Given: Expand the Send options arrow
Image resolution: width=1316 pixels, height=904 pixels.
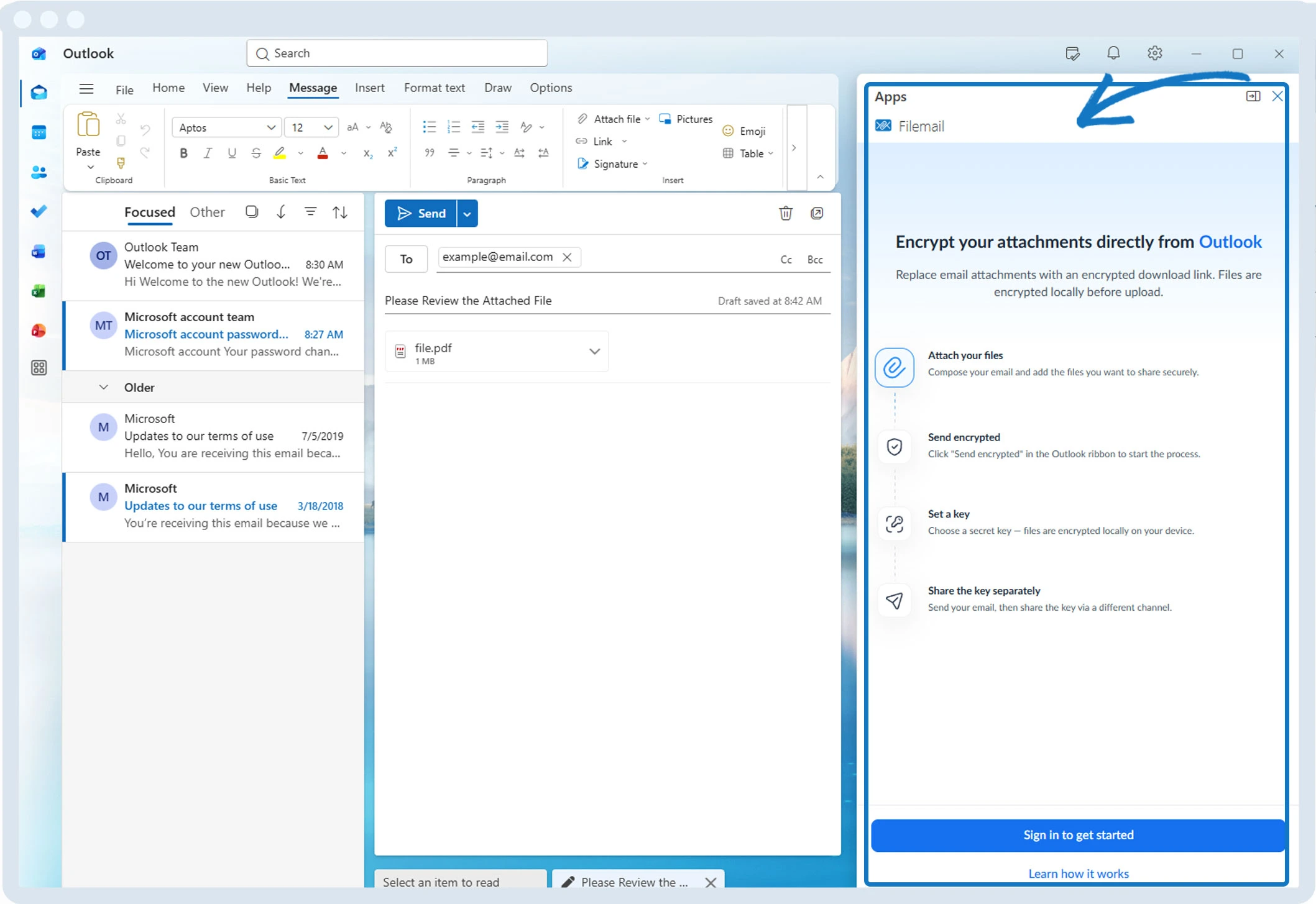Looking at the screenshot, I should pyautogui.click(x=467, y=214).
